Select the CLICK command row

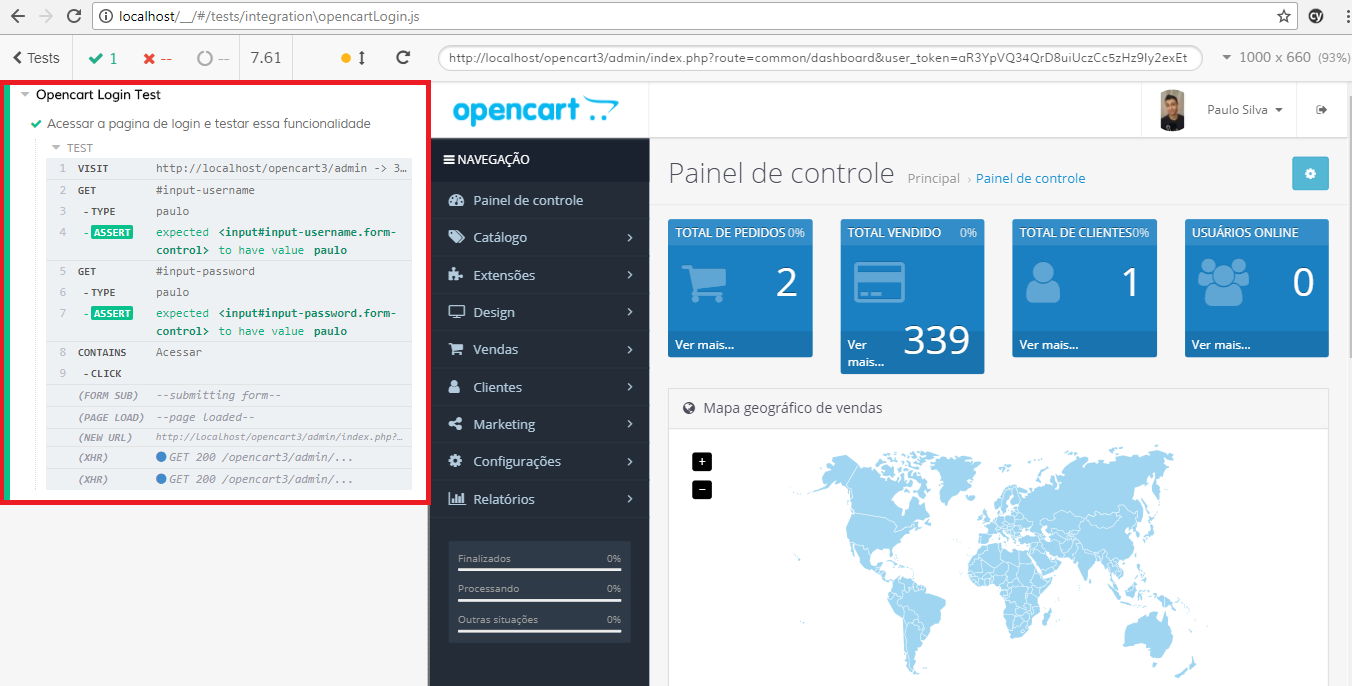click(229, 373)
